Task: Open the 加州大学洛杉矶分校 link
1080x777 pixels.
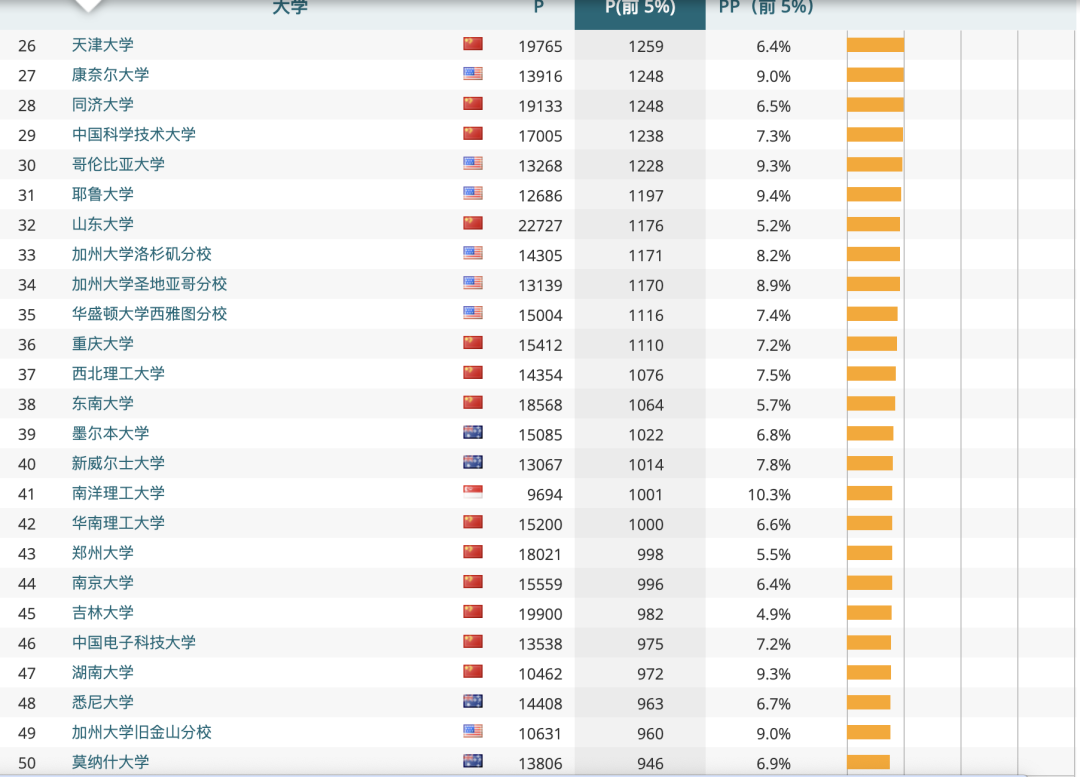Action: [142, 254]
